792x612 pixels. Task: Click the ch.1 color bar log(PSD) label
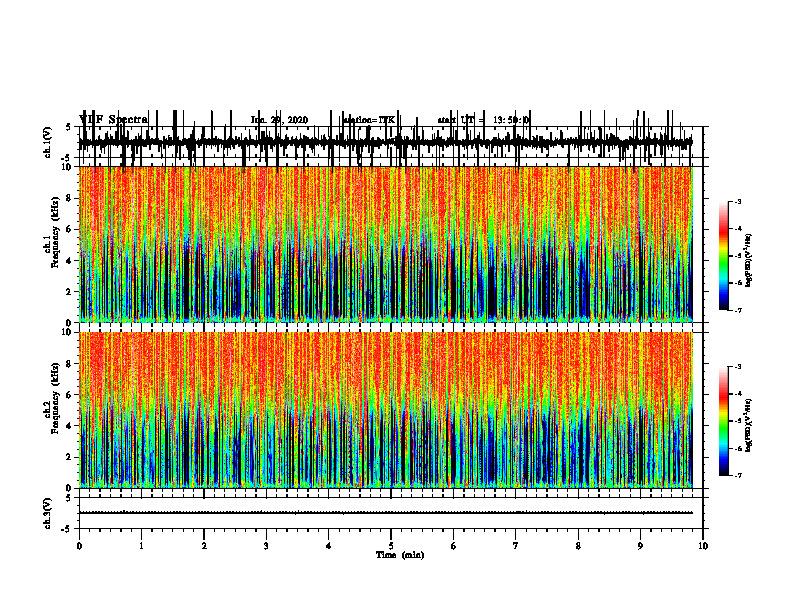749,260
